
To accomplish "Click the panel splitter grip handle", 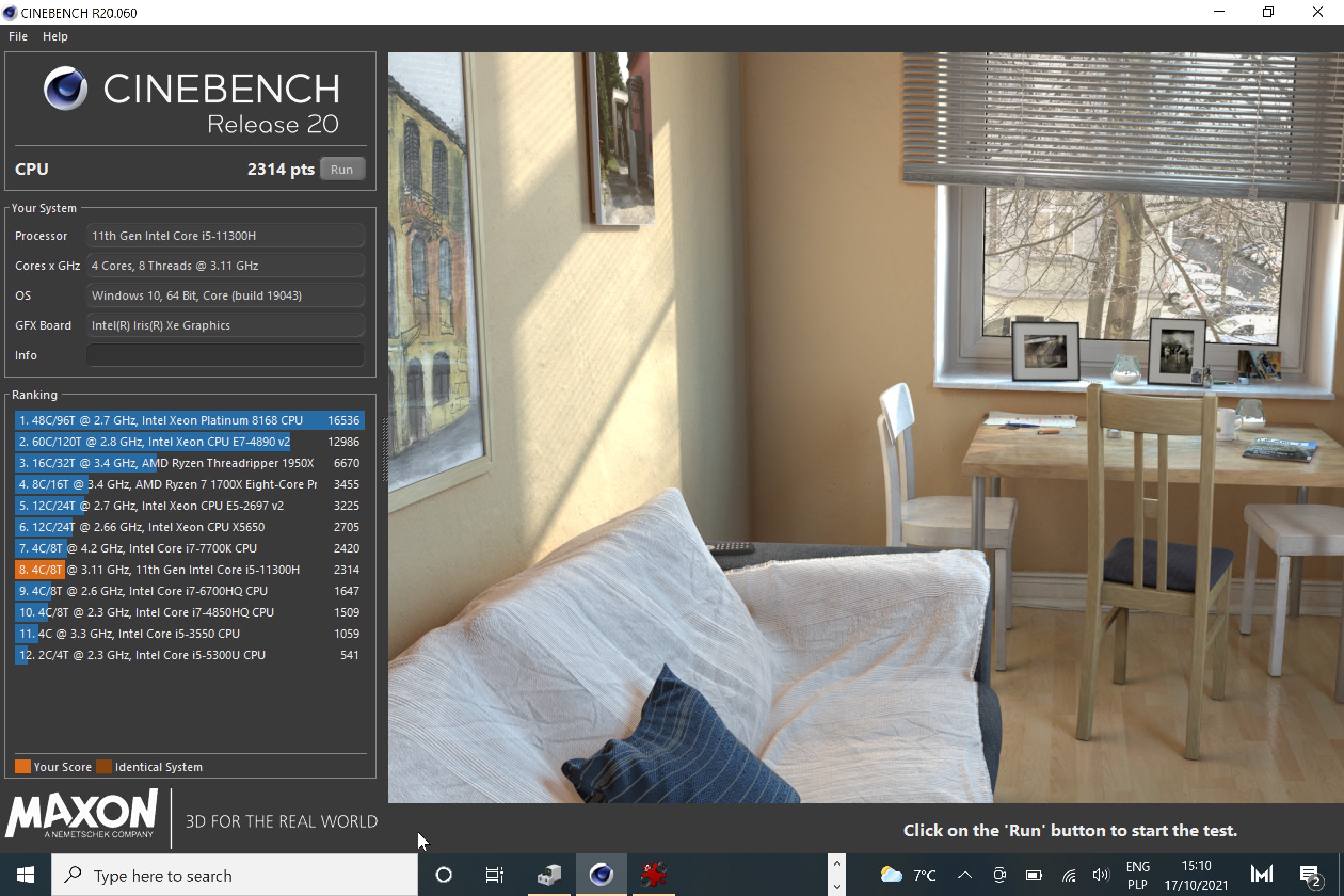I will [385, 449].
